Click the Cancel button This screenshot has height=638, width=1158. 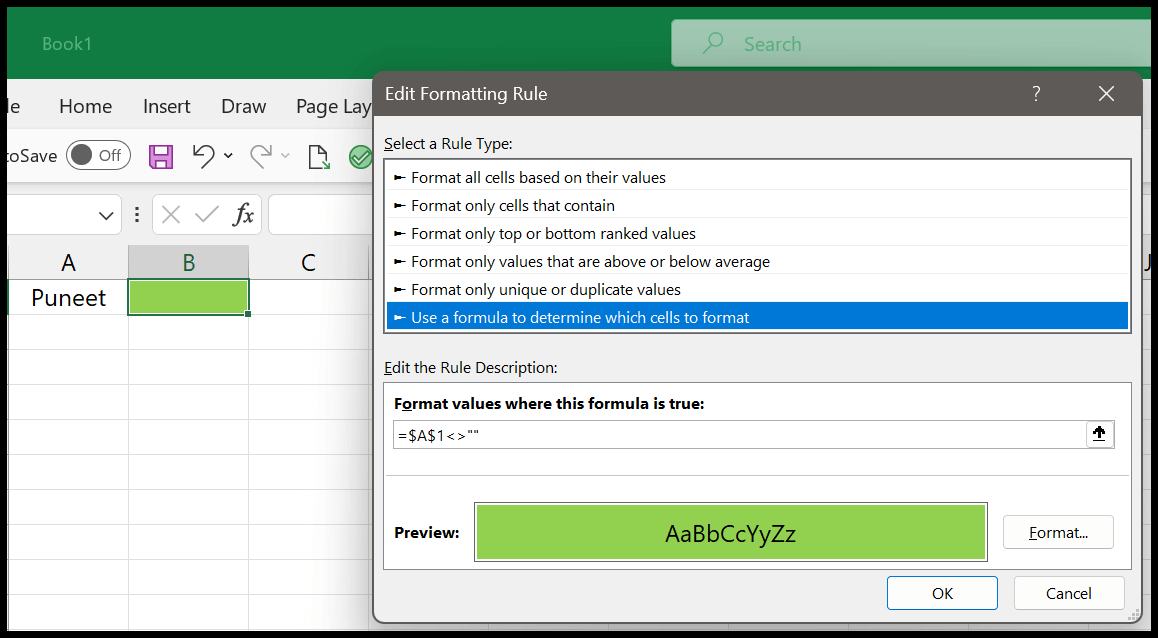tap(1068, 593)
